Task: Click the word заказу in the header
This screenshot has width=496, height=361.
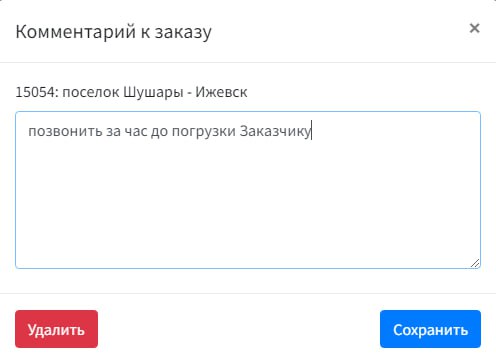Action: pos(183,33)
